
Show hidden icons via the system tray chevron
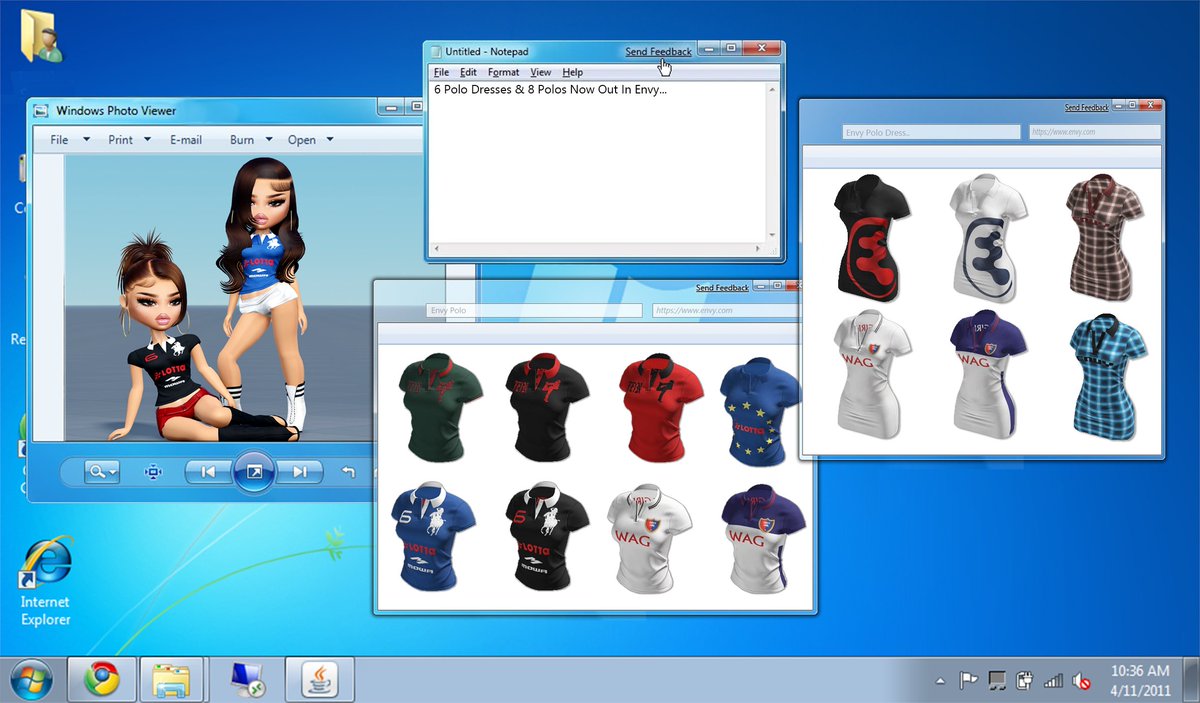tap(941, 679)
